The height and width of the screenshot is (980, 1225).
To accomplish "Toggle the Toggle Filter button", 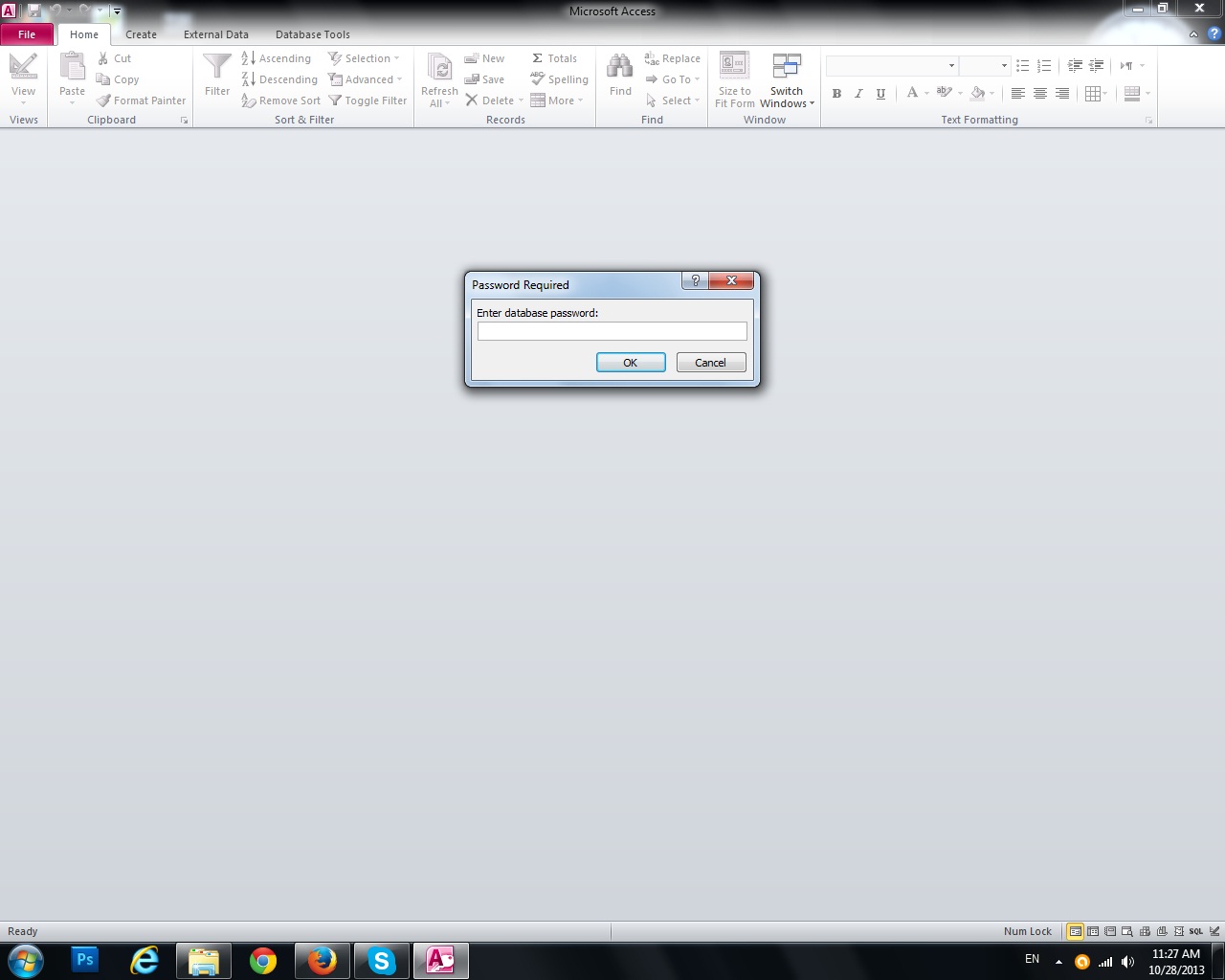I will tap(367, 100).
